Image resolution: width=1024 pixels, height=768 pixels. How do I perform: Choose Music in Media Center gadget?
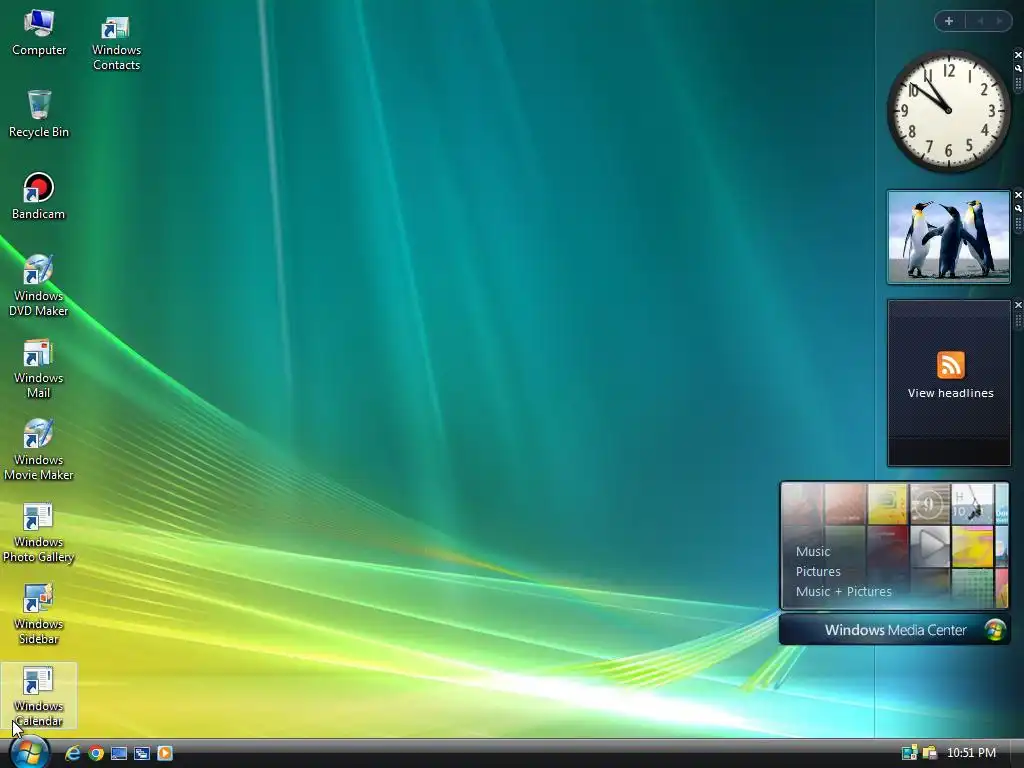tap(813, 551)
